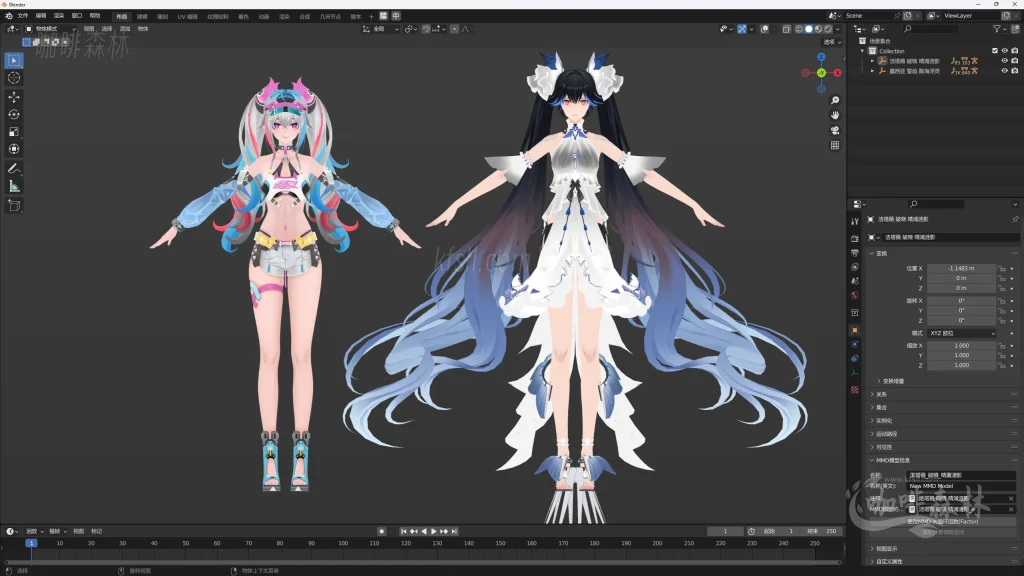Jump to timeline start frame
The image size is (1024, 576).
404,532
